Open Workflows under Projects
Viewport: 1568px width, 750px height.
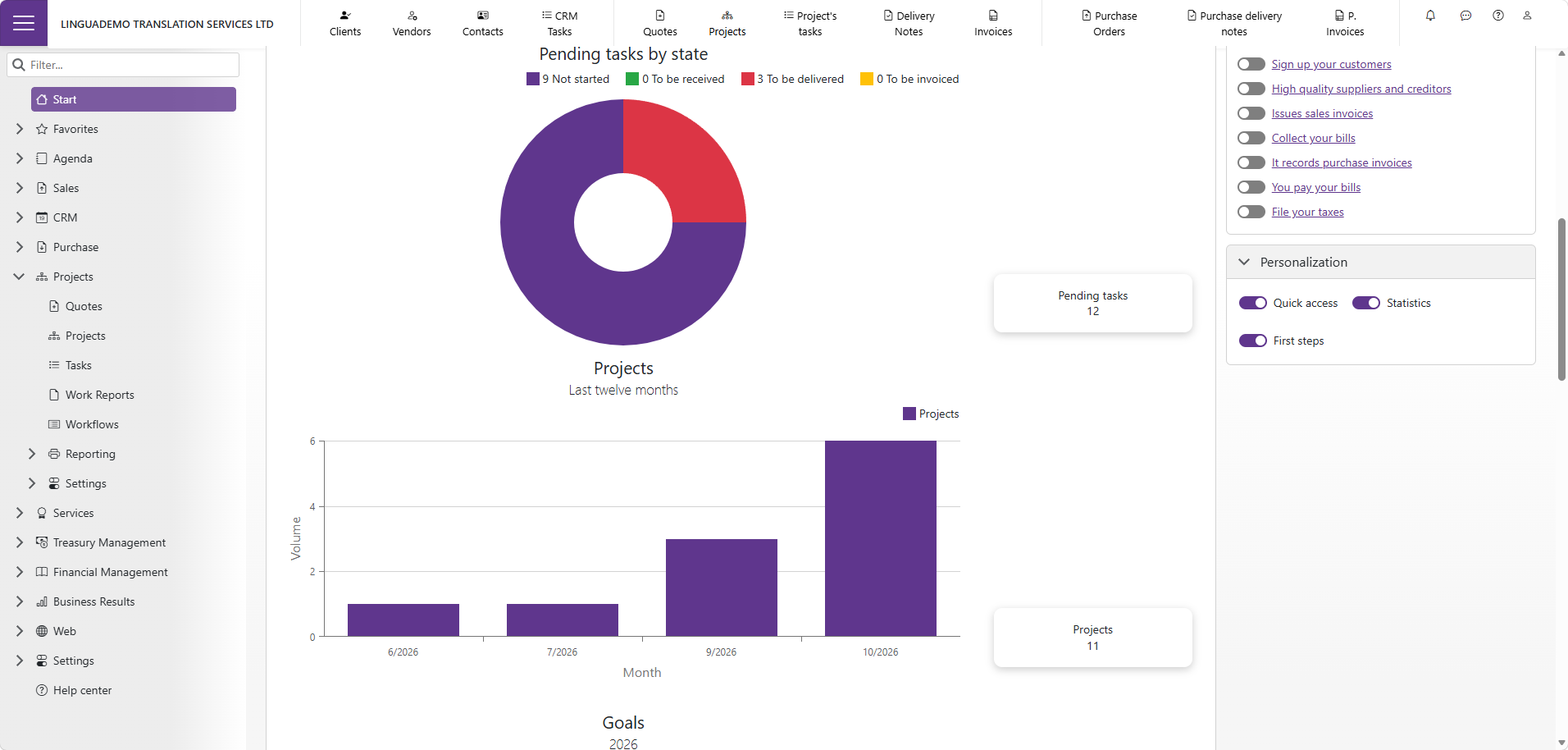click(x=92, y=424)
